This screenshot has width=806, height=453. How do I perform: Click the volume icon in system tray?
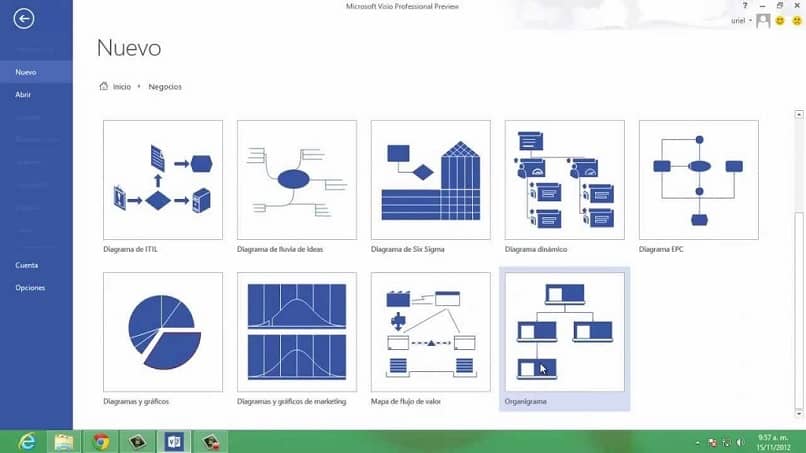coord(741,442)
